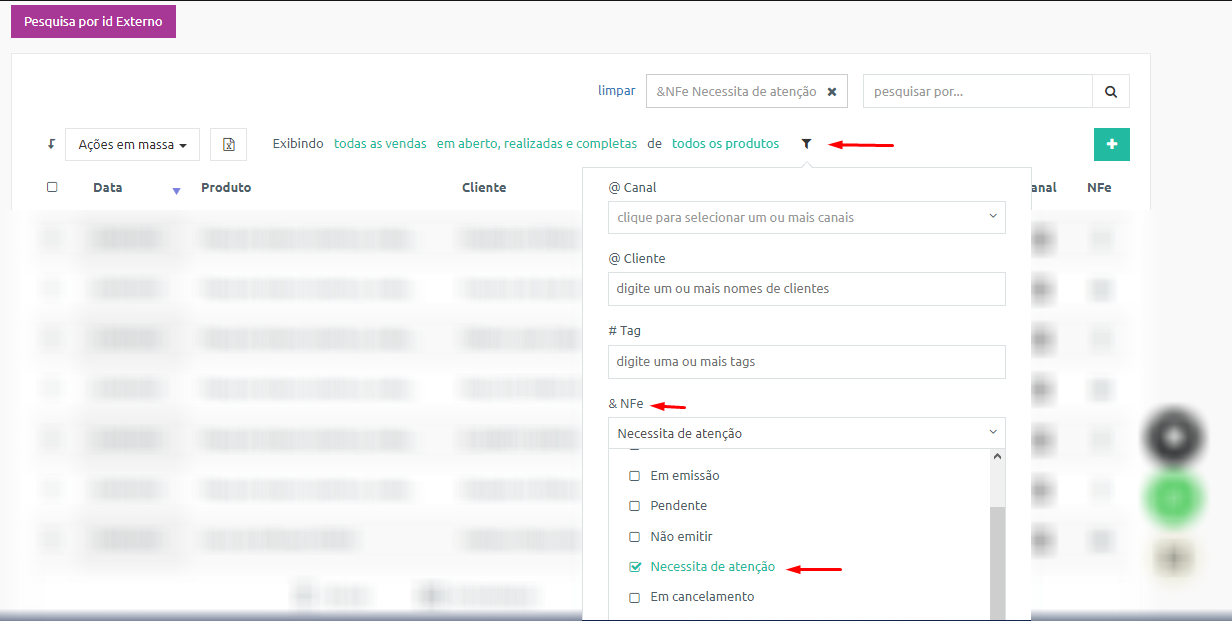Check the Em emissão option
Image resolution: width=1232 pixels, height=621 pixels.
(634, 476)
